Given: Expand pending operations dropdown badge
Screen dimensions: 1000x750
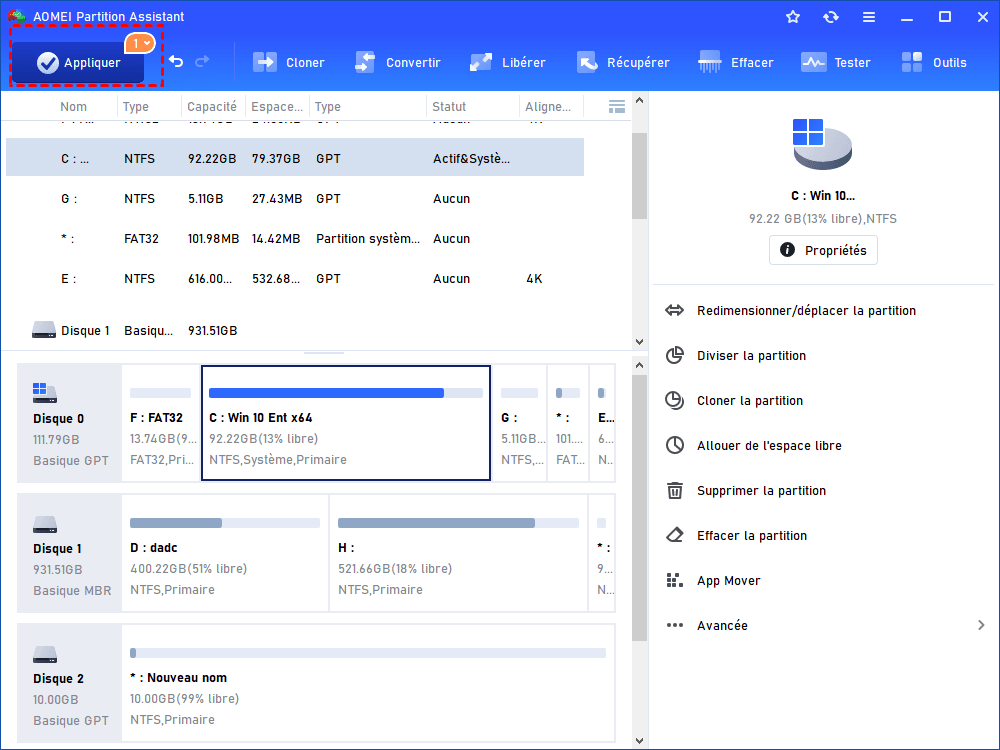Looking at the screenshot, I should coord(140,43).
